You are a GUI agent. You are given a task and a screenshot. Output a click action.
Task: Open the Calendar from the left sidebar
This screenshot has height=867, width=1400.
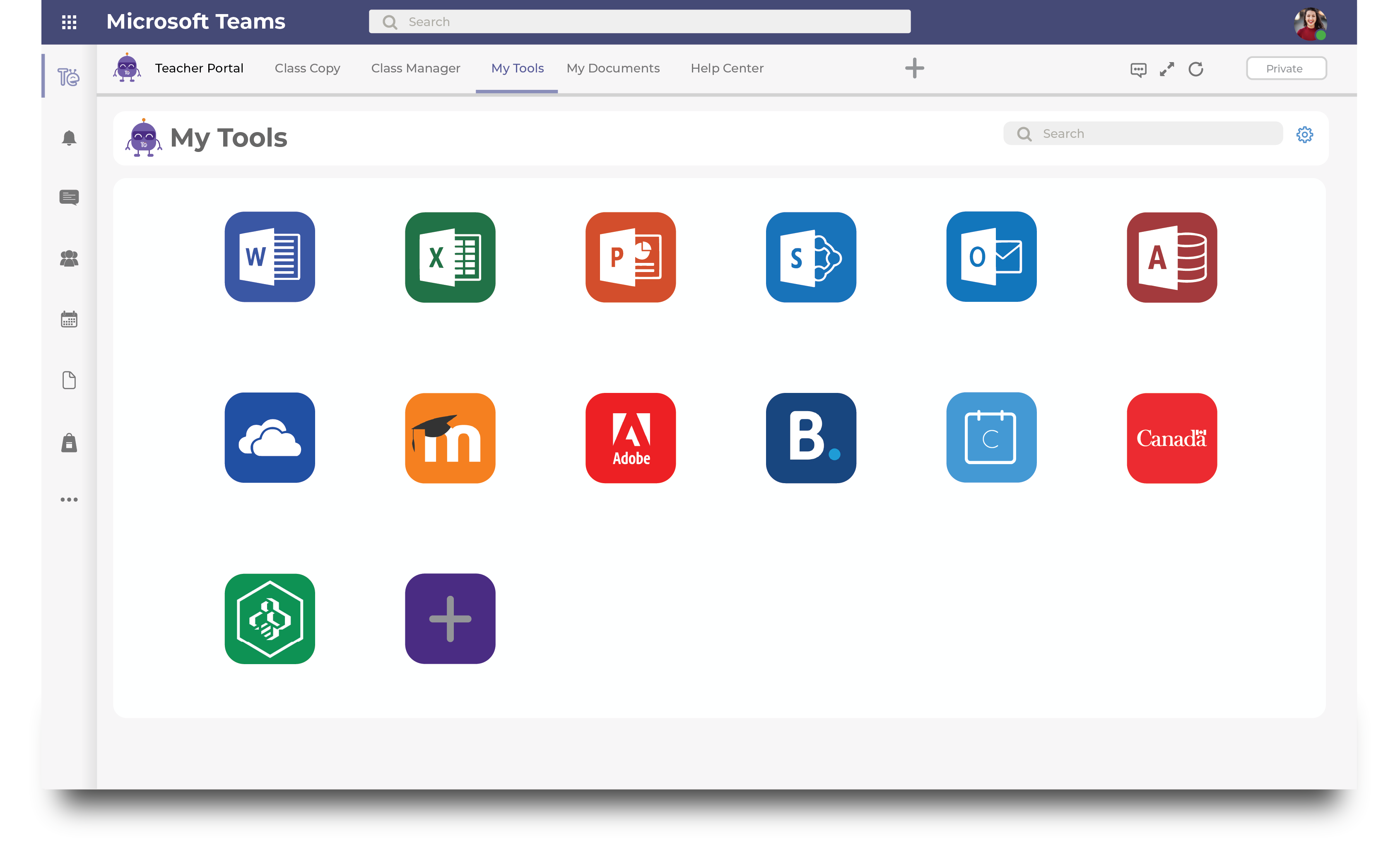69,319
